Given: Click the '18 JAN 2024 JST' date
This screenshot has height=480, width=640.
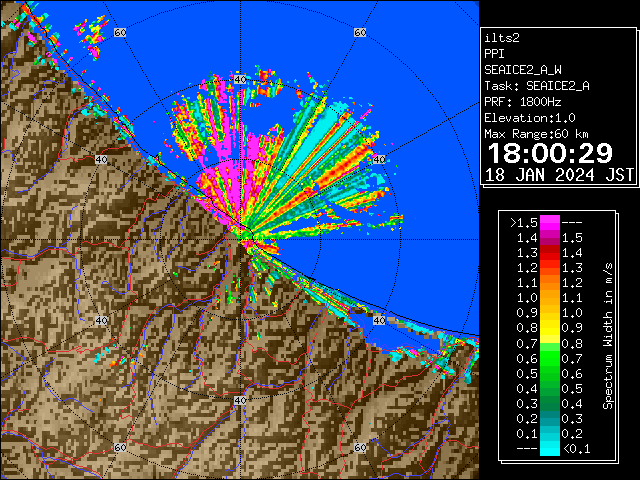Looking at the screenshot, I should 559,175.
